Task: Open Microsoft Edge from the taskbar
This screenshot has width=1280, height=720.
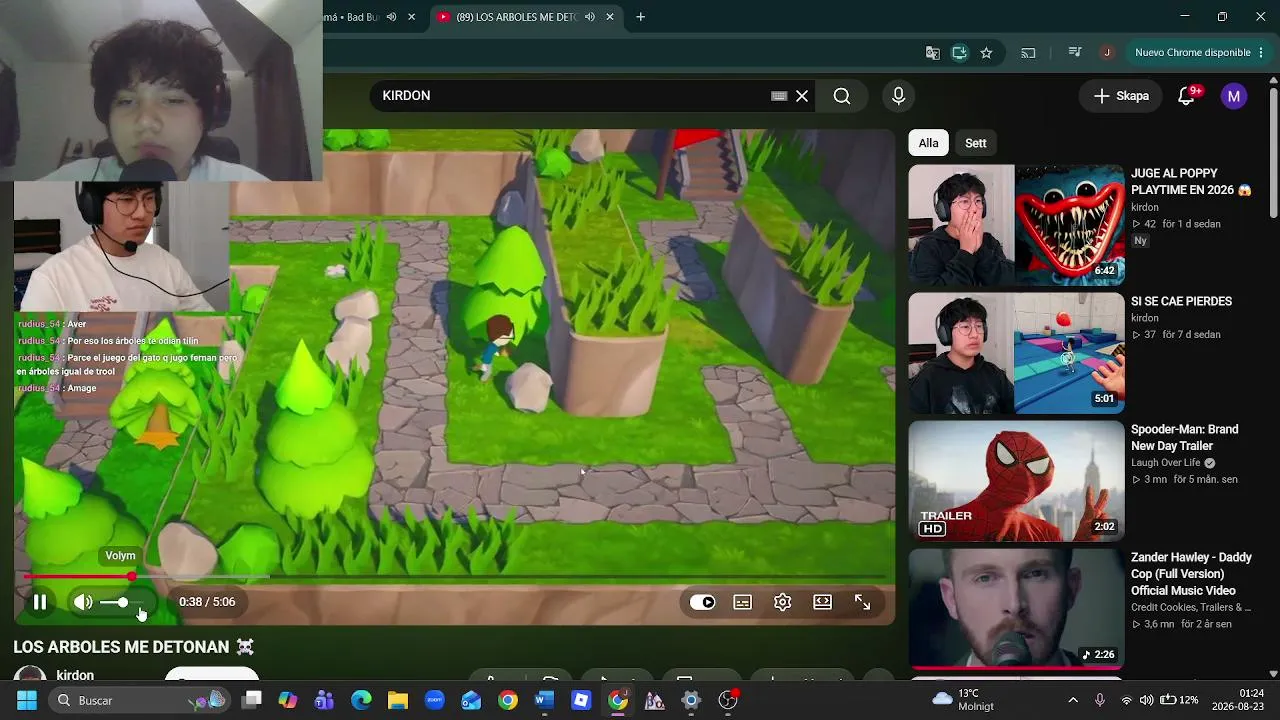Action: [361, 700]
